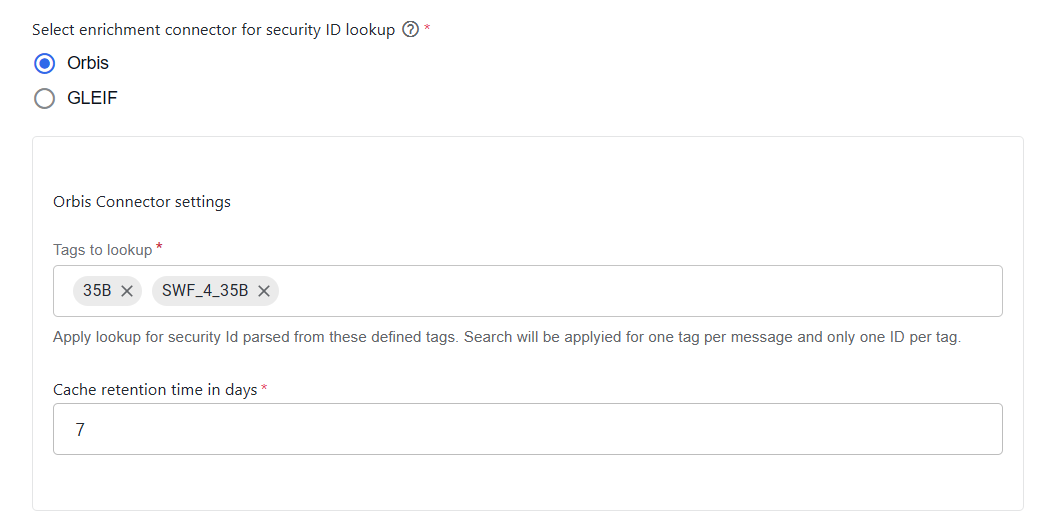Select the GLEIF radio button
Screen dimensions: 1043x529
(x=45, y=98)
